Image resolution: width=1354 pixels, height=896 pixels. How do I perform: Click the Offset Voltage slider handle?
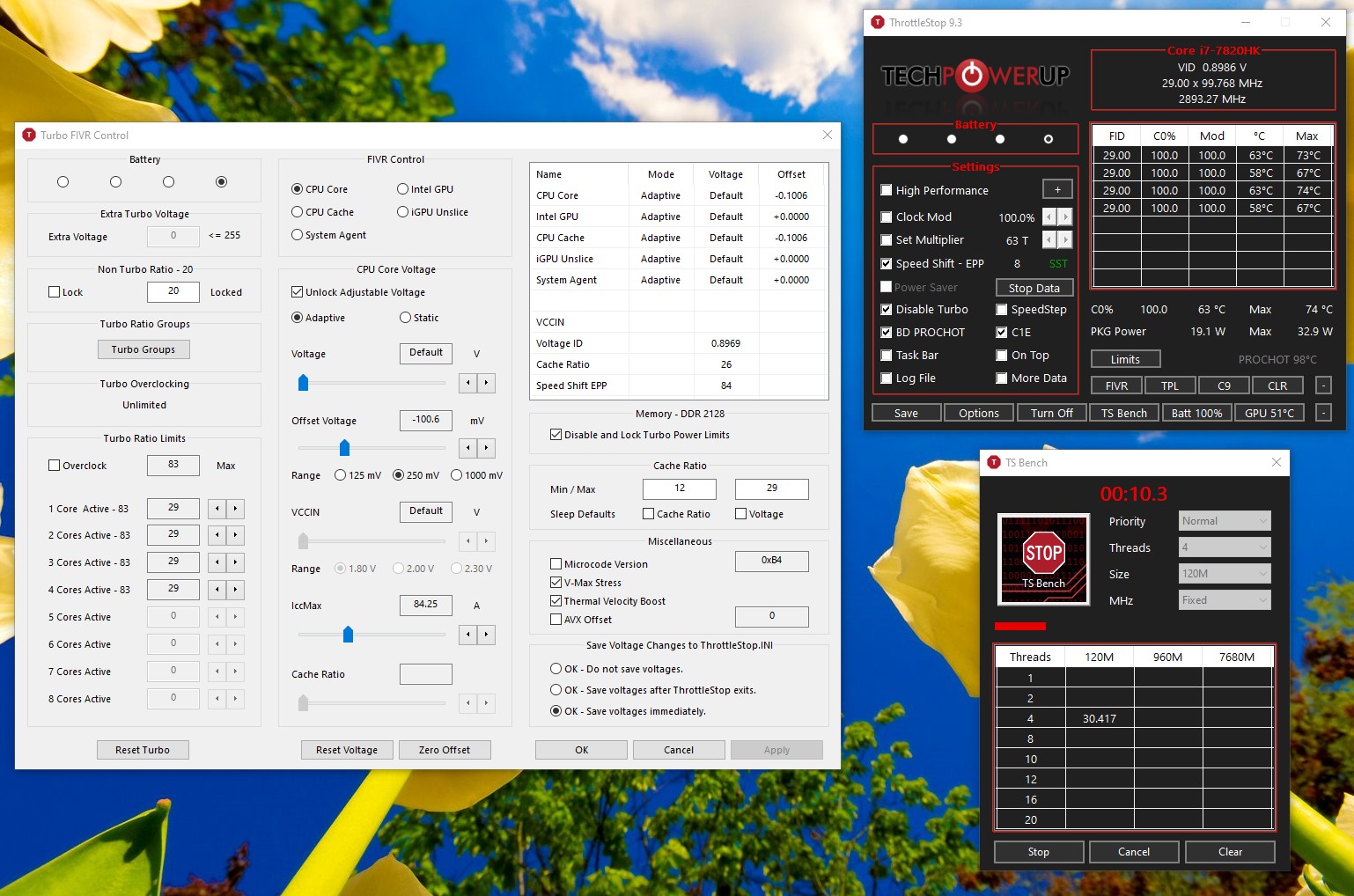(345, 448)
